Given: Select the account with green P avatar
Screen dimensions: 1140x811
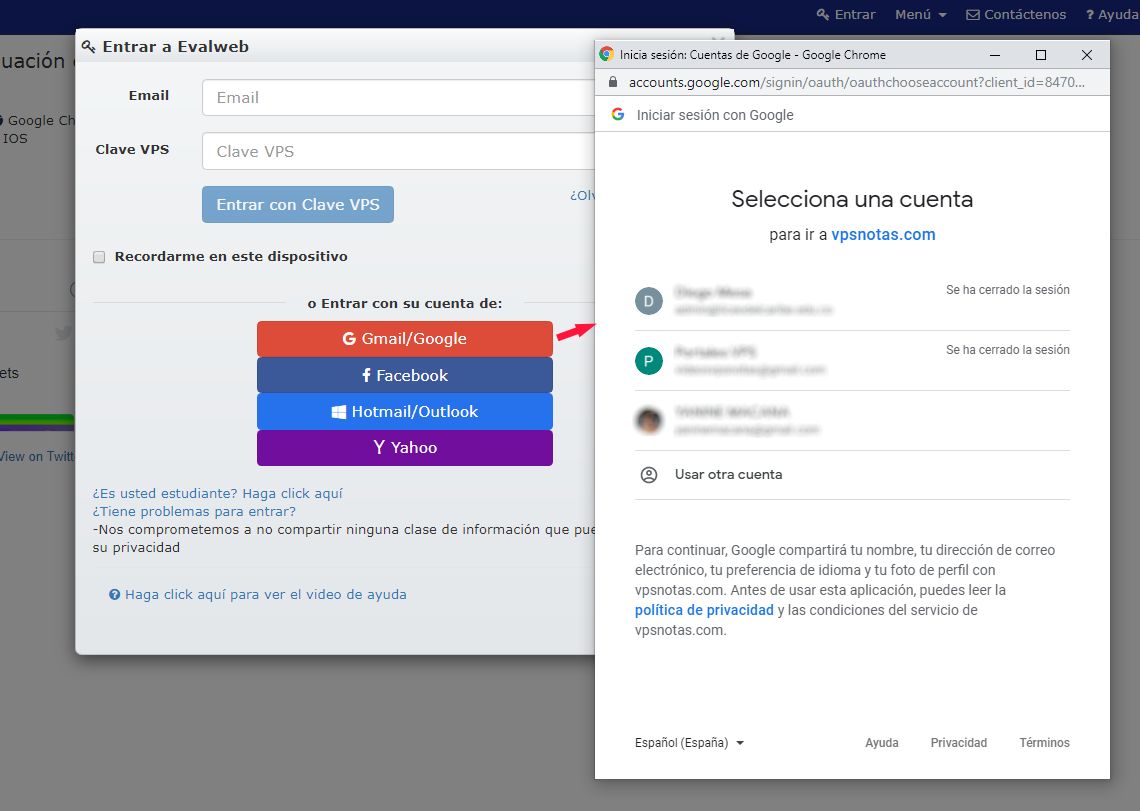Looking at the screenshot, I should coord(852,361).
